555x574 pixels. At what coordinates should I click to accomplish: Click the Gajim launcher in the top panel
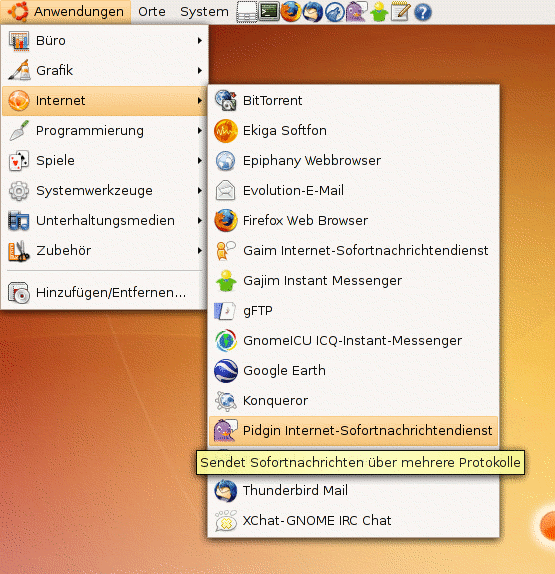coord(379,11)
